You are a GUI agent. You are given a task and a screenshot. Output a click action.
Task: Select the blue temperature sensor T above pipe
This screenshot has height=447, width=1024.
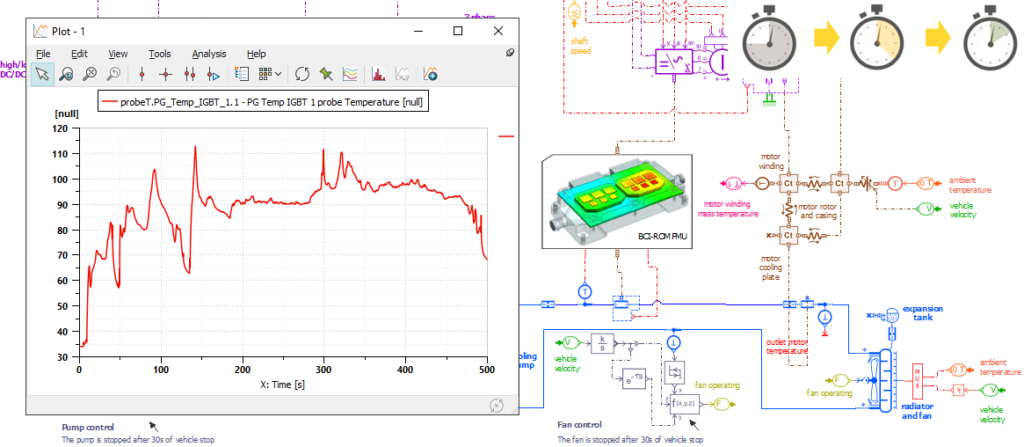coord(584,291)
